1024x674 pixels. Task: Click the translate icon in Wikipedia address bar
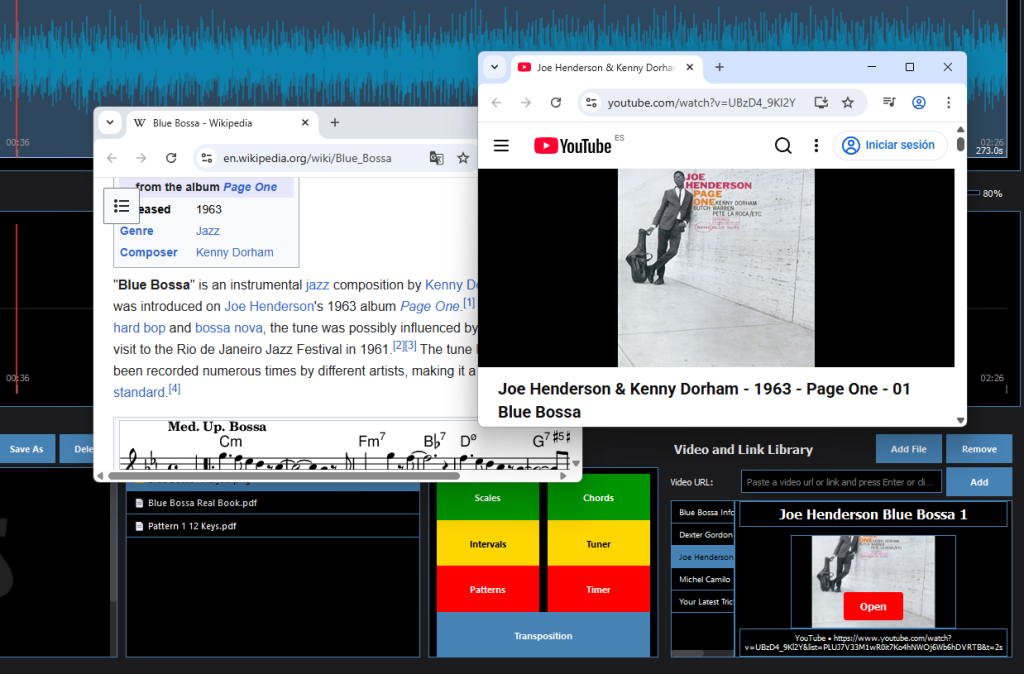(x=436, y=158)
